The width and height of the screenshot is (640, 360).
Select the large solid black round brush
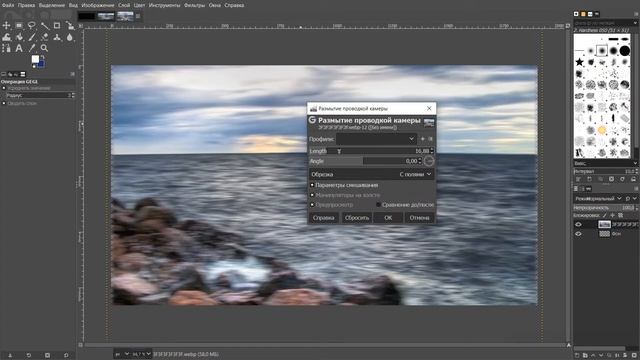pyautogui.click(x=625, y=51)
